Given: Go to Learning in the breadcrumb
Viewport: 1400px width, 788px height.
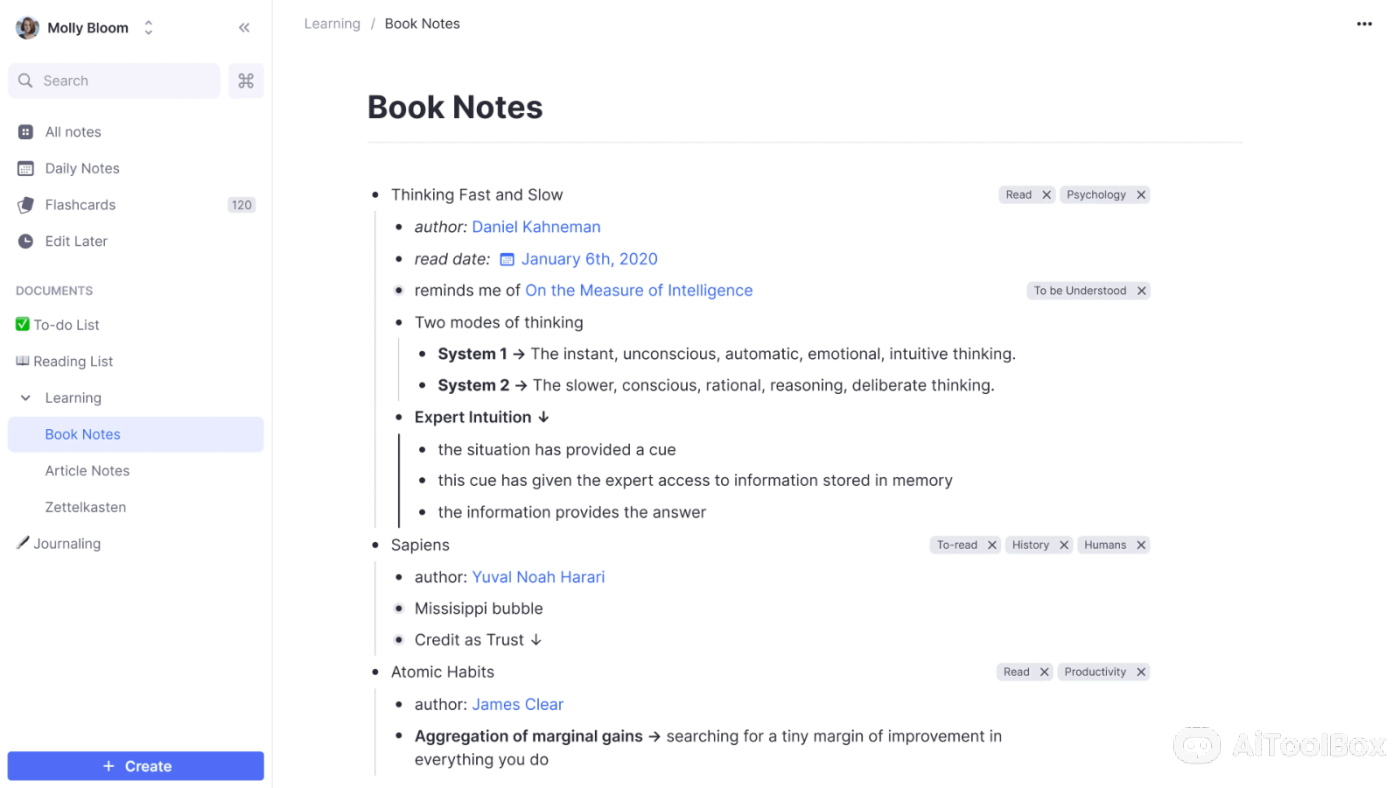Looking at the screenshot, I should click(x=332, y=24).
